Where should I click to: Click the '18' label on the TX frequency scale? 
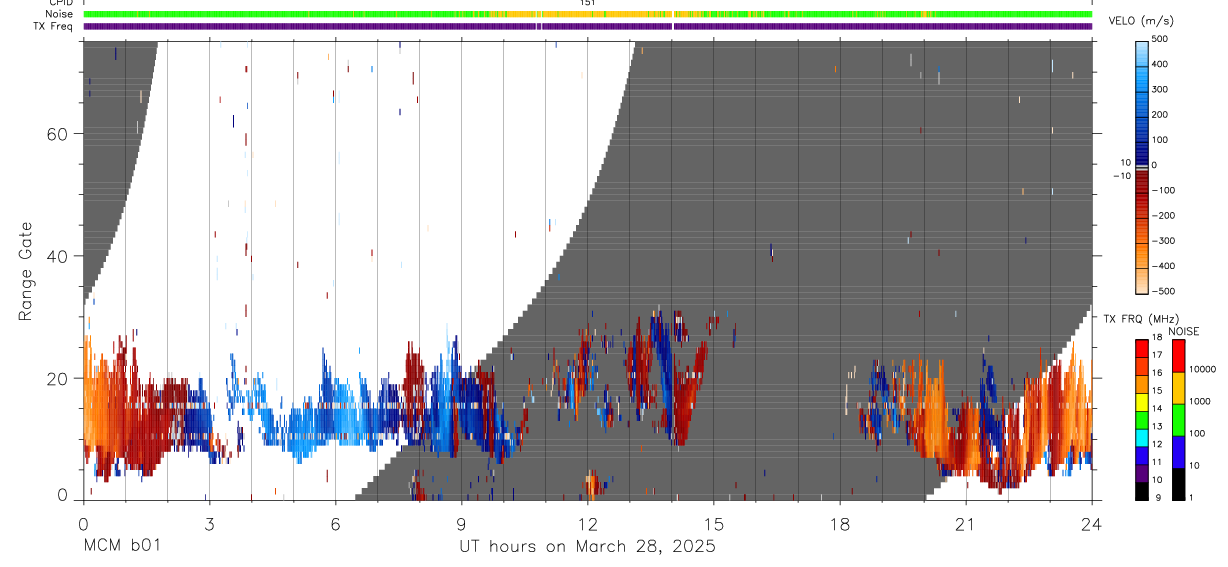pos(1157,339)
